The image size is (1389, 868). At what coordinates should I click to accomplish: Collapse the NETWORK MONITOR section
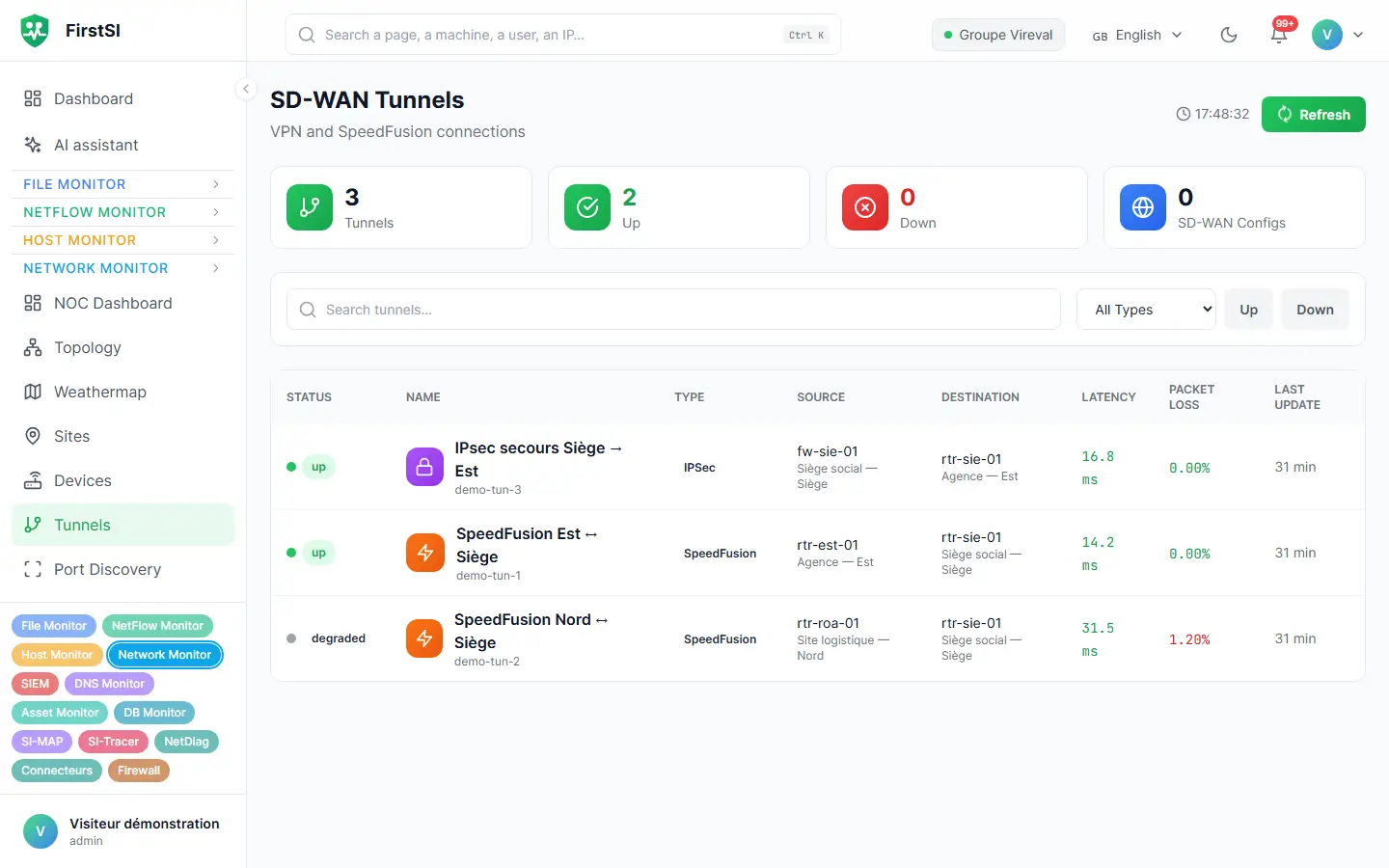(x=123, y=268)
